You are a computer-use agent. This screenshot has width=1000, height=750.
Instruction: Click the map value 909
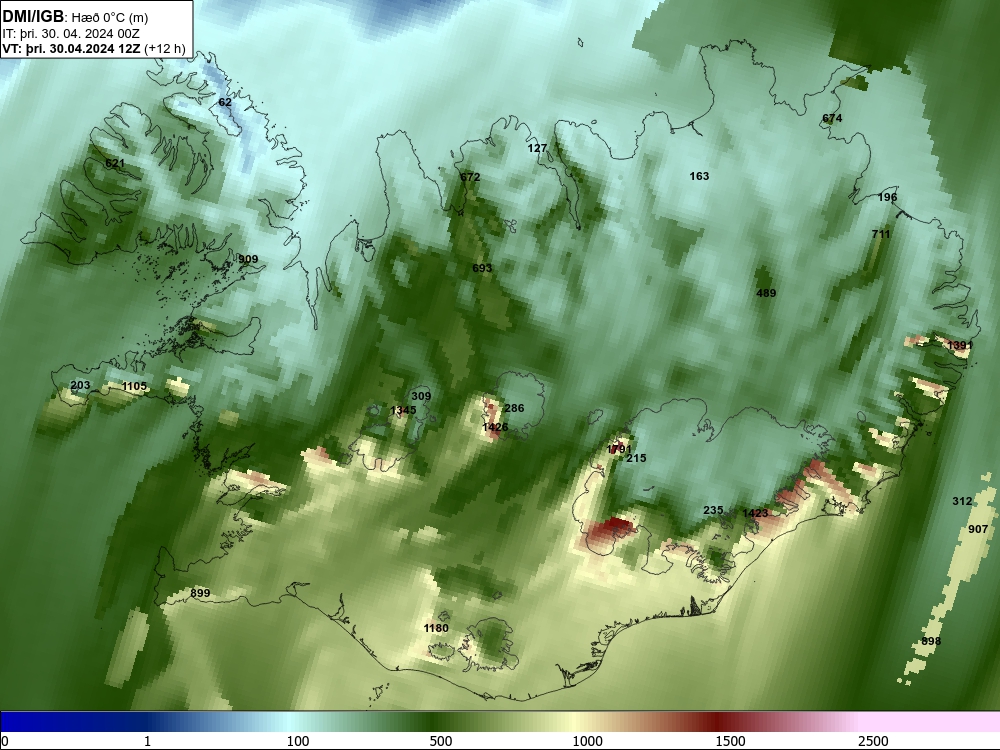[248, 259]
